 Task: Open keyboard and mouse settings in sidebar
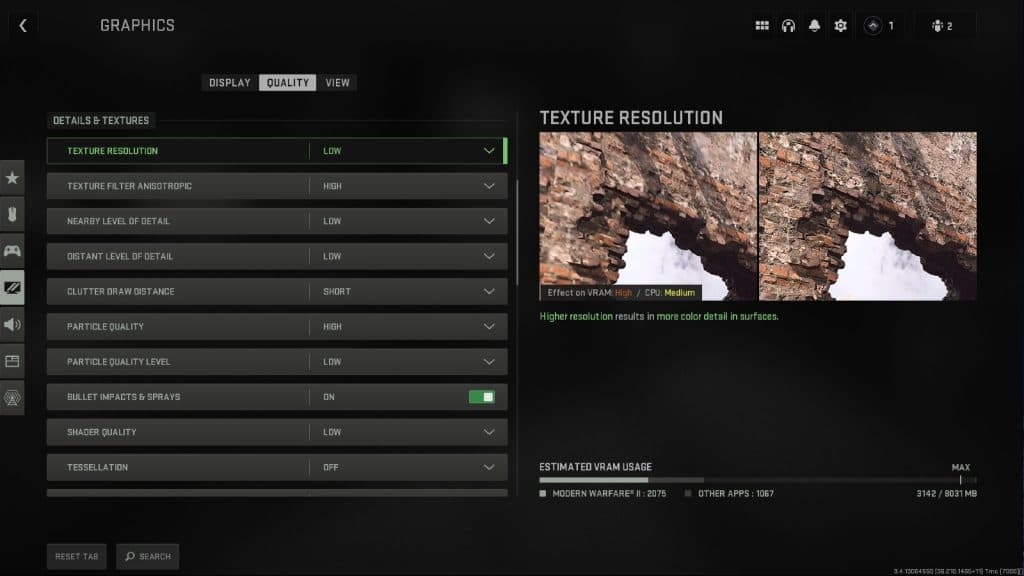click(x=12, y=214)
